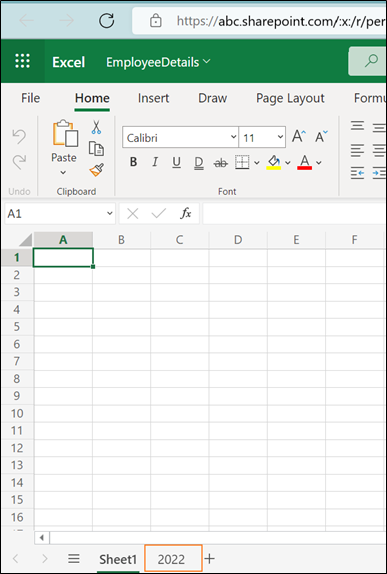Click the browser forward arrow

(x=67, y=21)
